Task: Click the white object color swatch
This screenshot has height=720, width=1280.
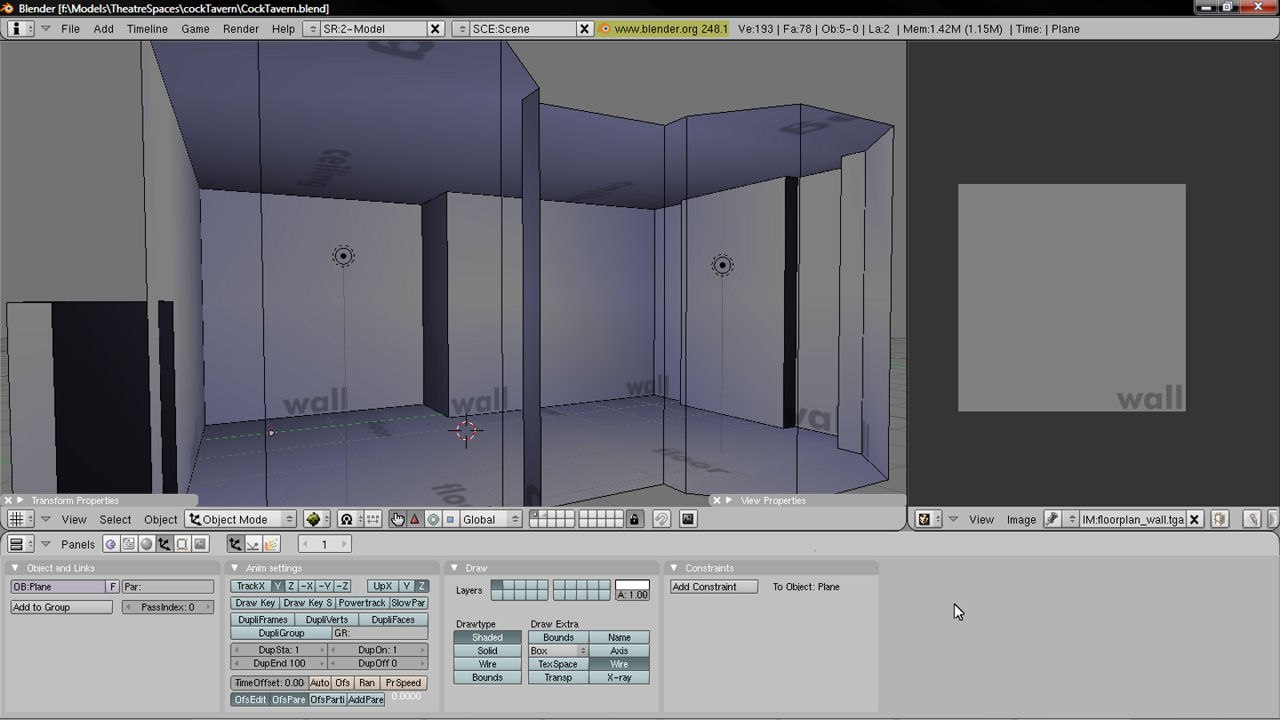Action: point(632,584)
